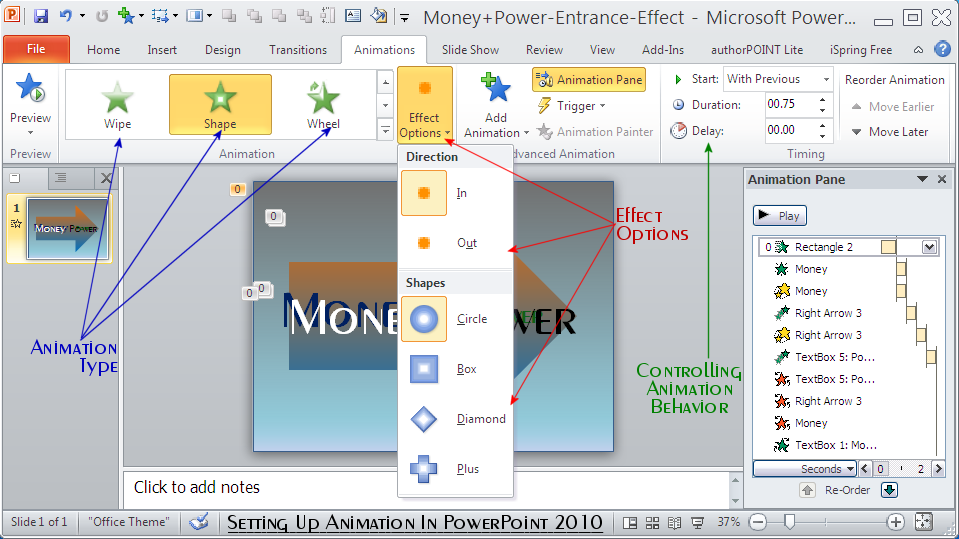Click Play in Animation Pane
Image resolution: width=959 pixels, height=539 pixels.
[780, 215]
